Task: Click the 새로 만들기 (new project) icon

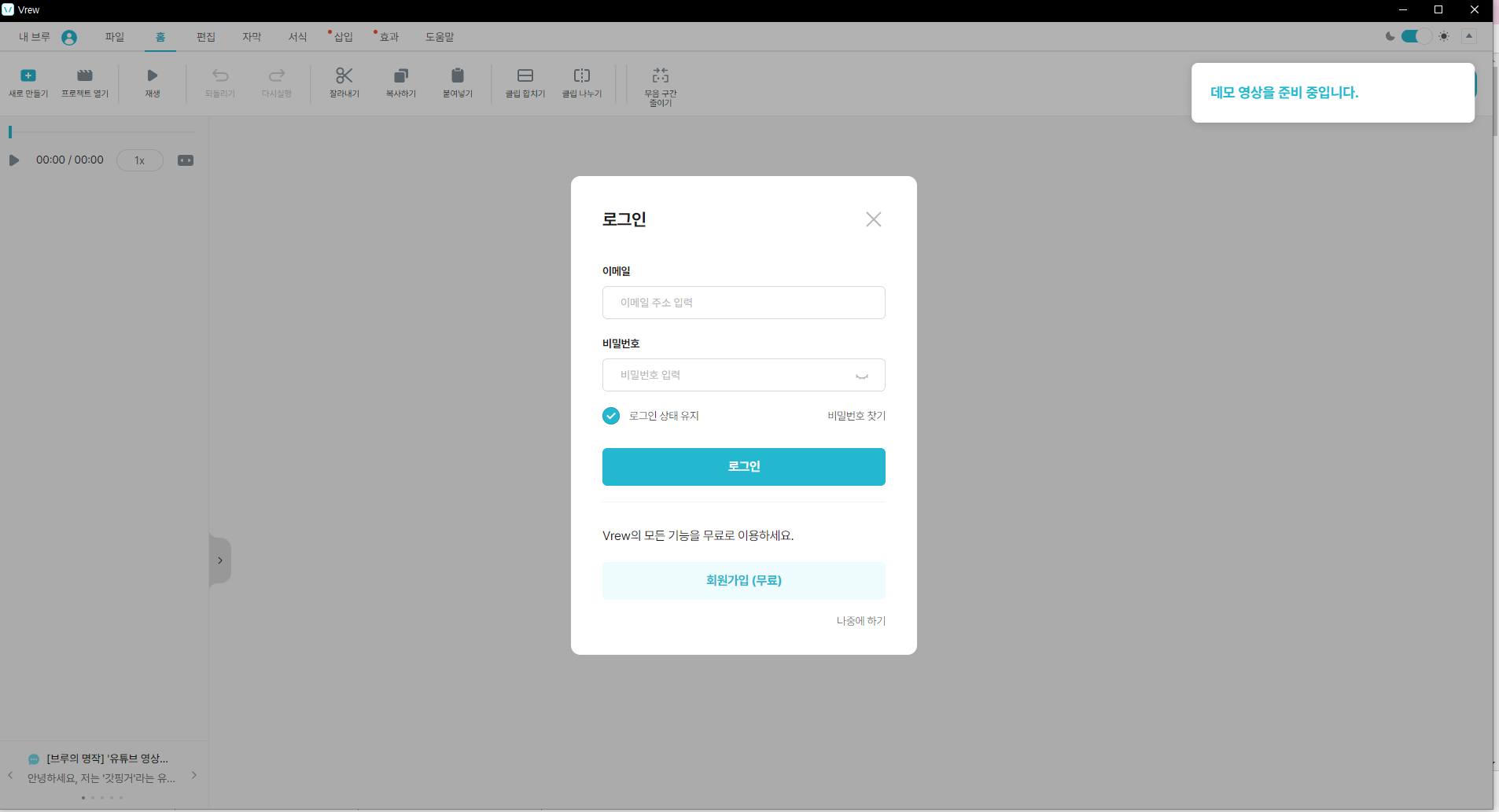Action: 28,75
